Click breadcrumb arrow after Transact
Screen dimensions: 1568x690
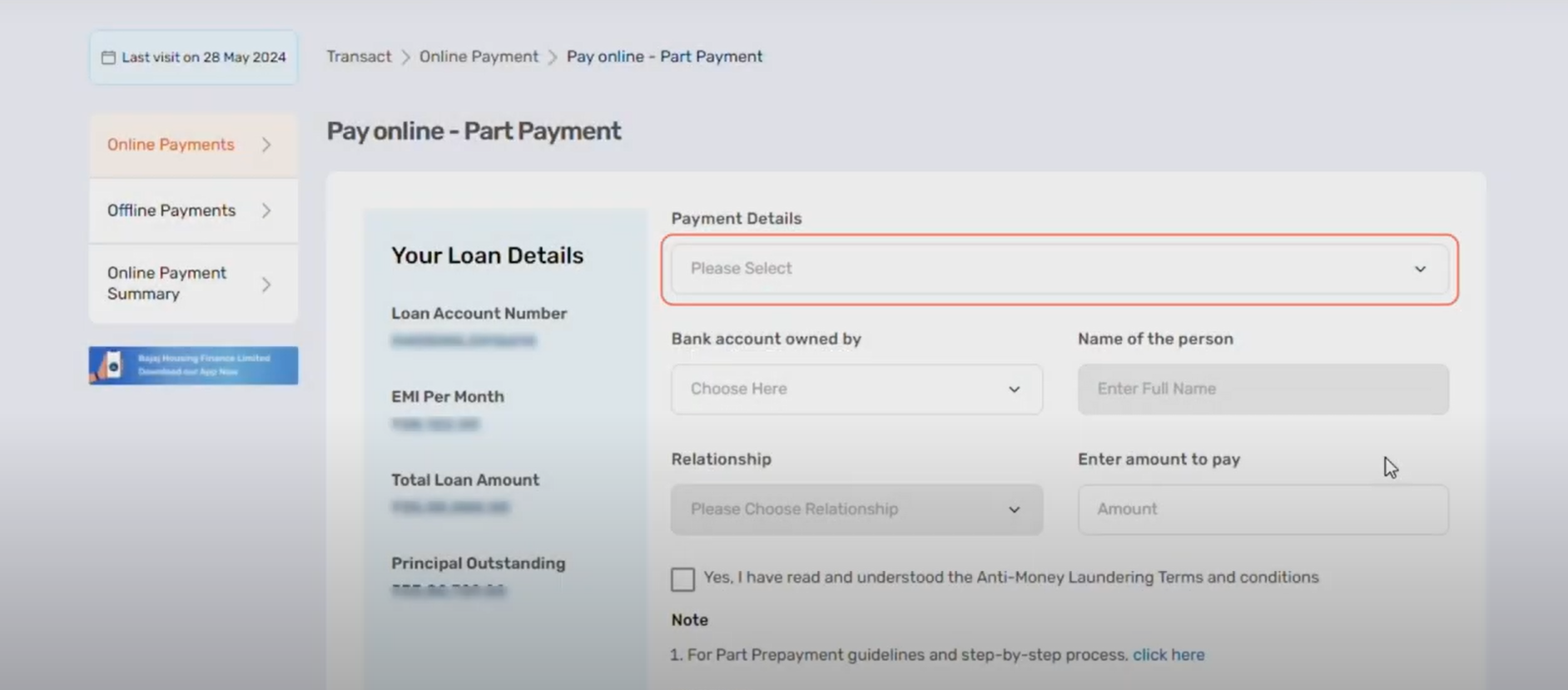click(x=406, y=57)
